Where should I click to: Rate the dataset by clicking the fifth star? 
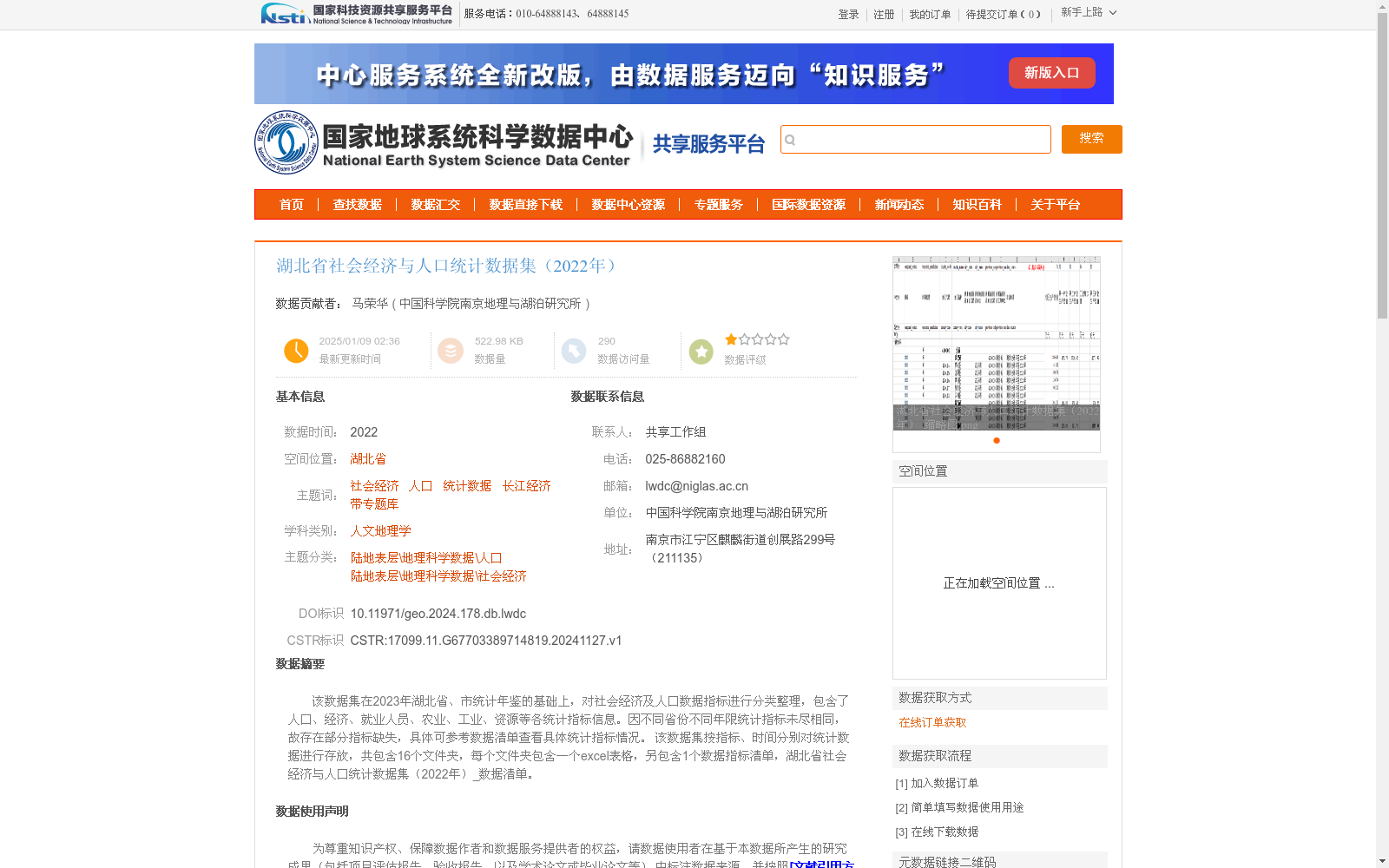click(x=783, y=339)
